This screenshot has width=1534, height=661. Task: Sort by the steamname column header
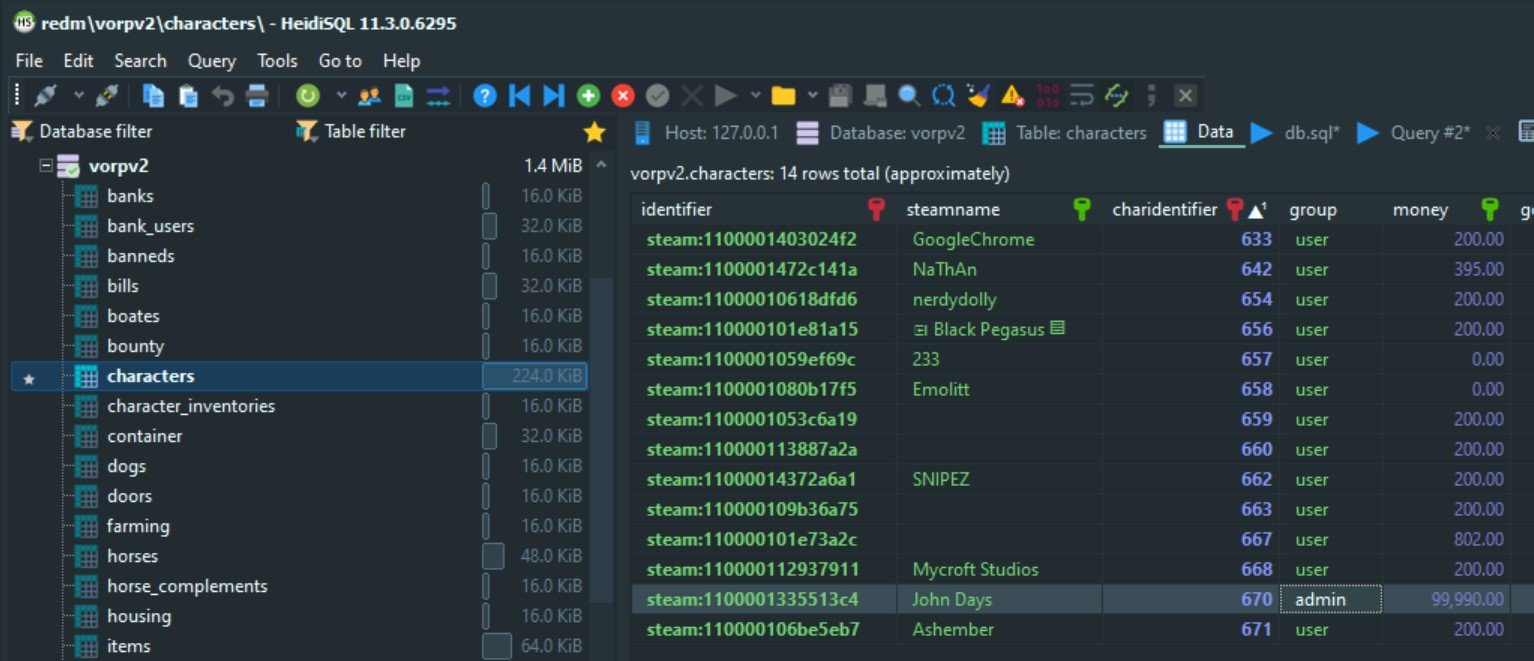coord(998,210)
